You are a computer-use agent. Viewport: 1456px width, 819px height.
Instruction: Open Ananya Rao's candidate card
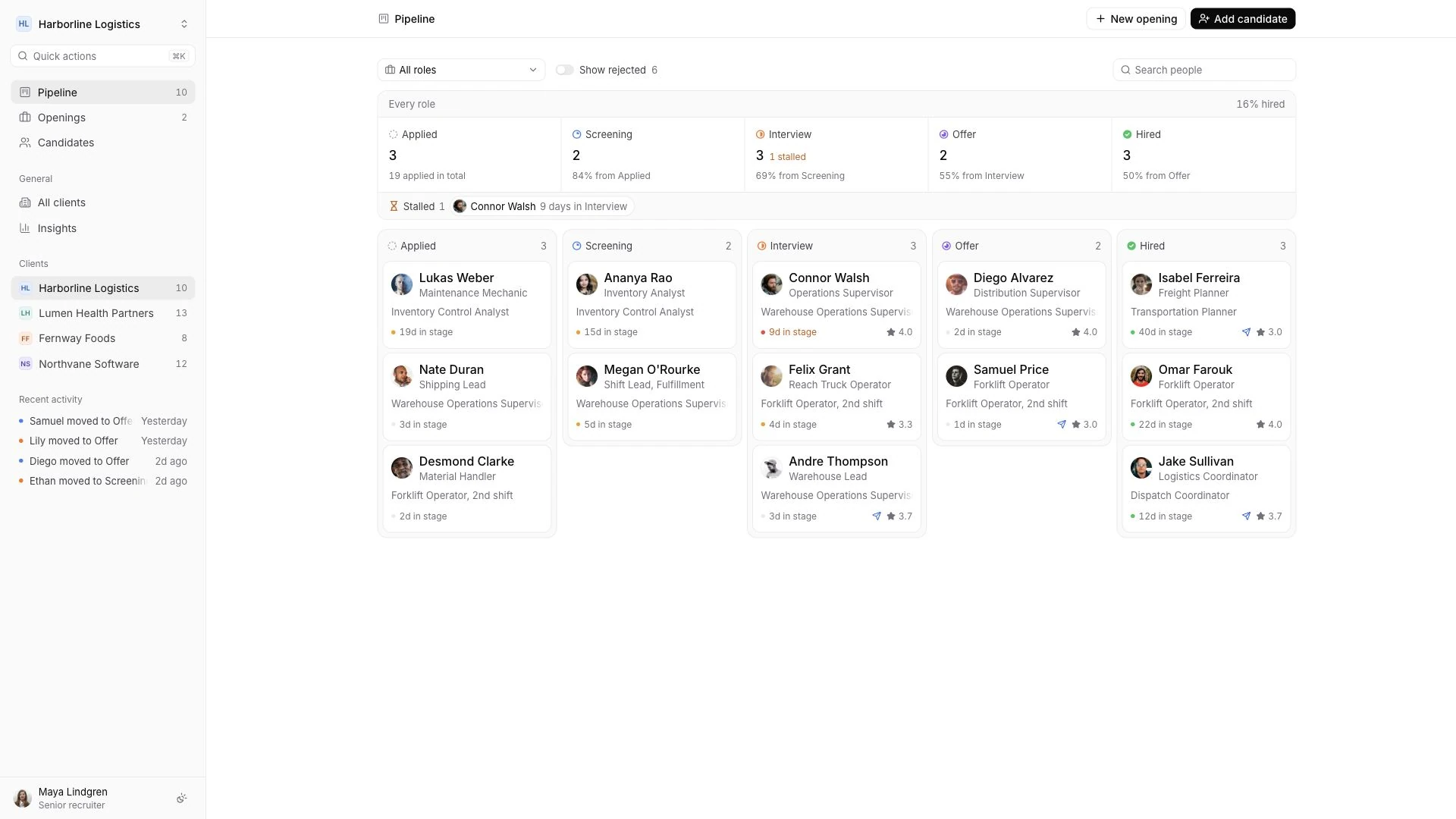pyautogui.click(x=652, y=305)
